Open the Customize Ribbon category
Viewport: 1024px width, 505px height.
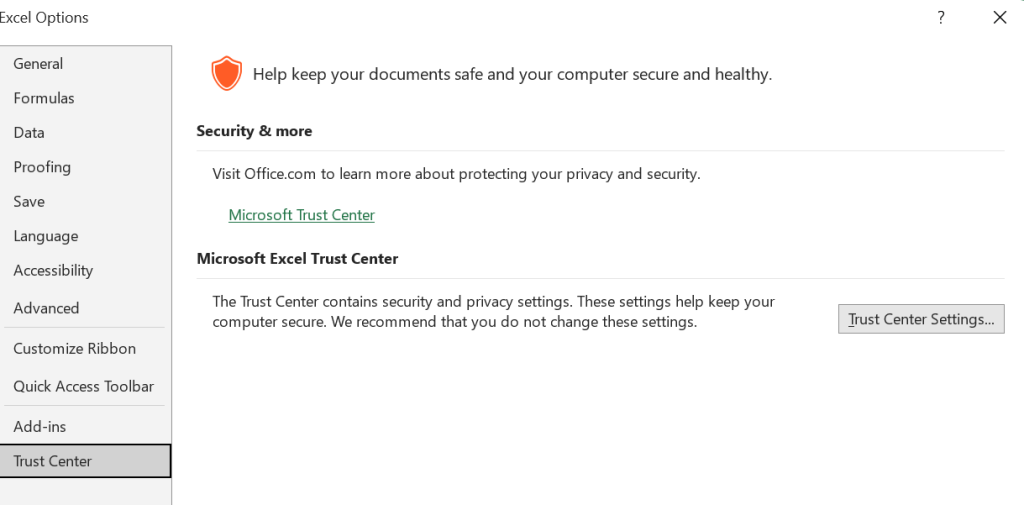pyautogui.click(x=75, y=349)
